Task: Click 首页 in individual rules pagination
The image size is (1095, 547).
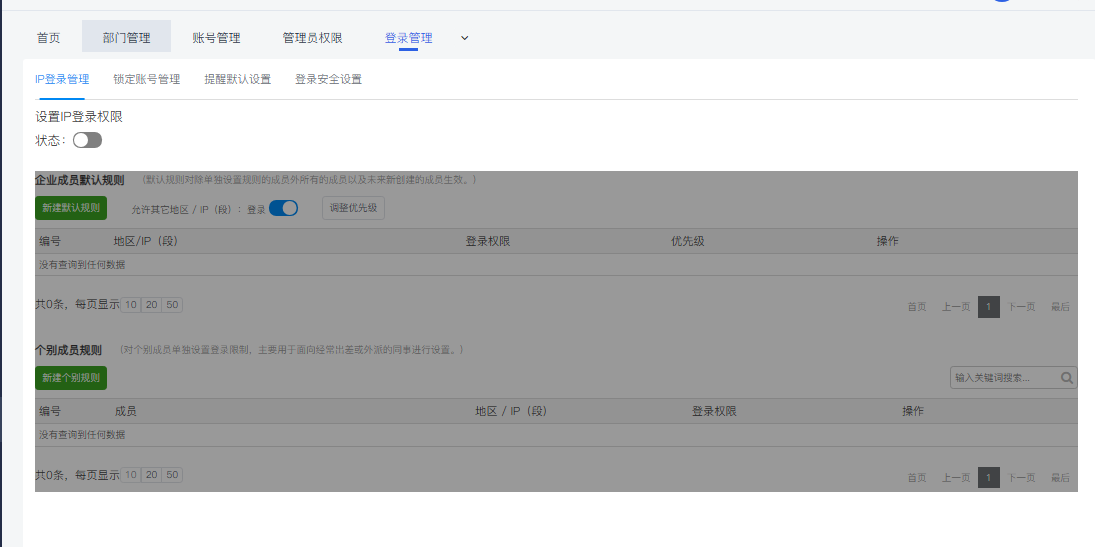Action: coord(917,478)
